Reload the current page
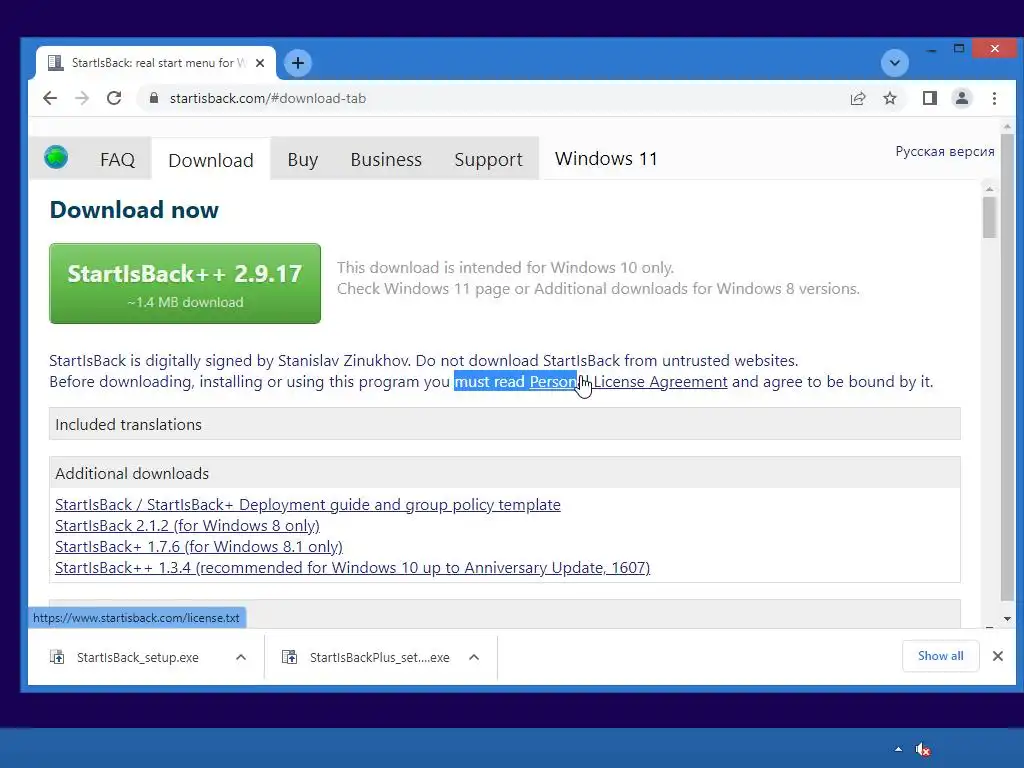 coord(114,99)
